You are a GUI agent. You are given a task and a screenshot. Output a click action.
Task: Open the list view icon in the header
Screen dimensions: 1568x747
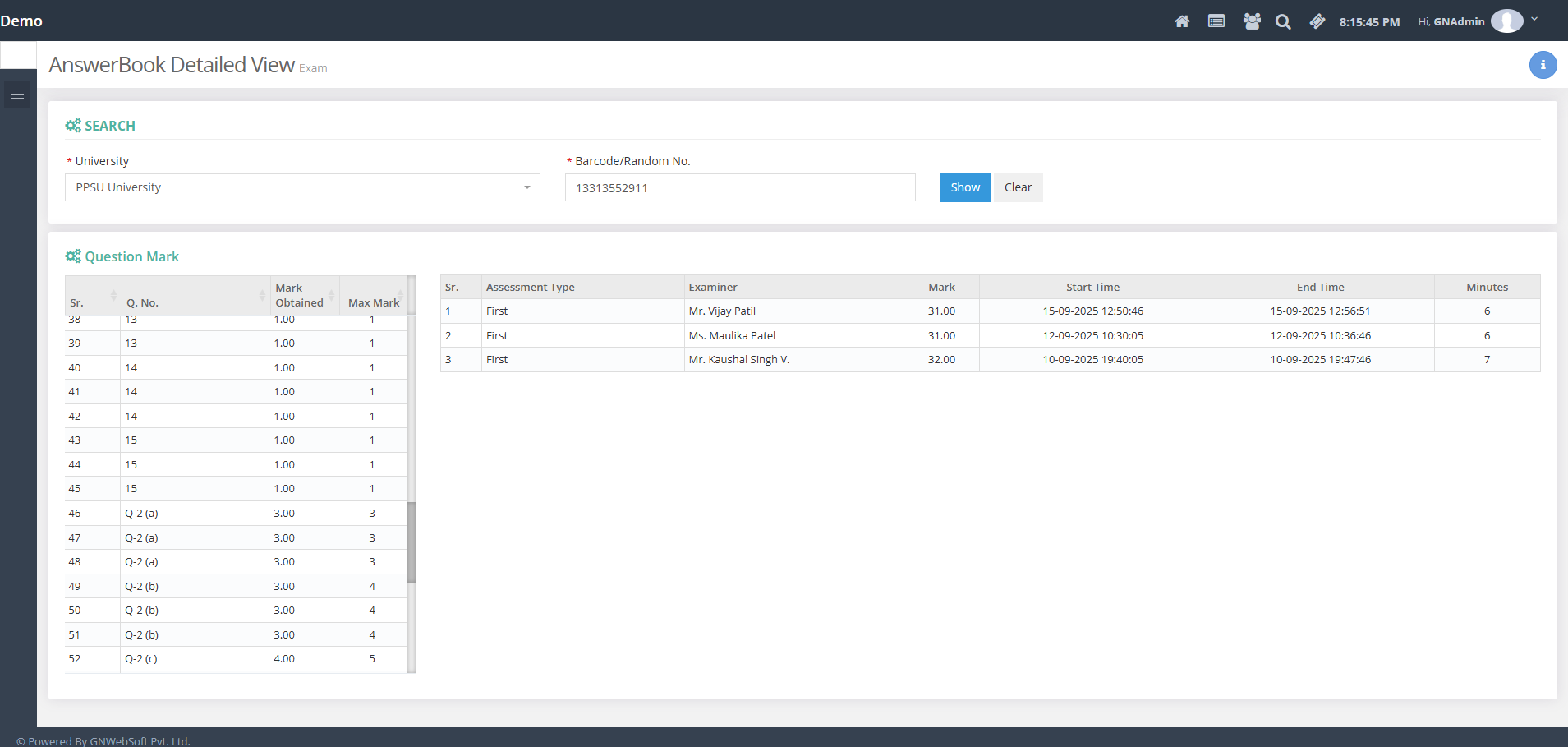coord(1216,21)
